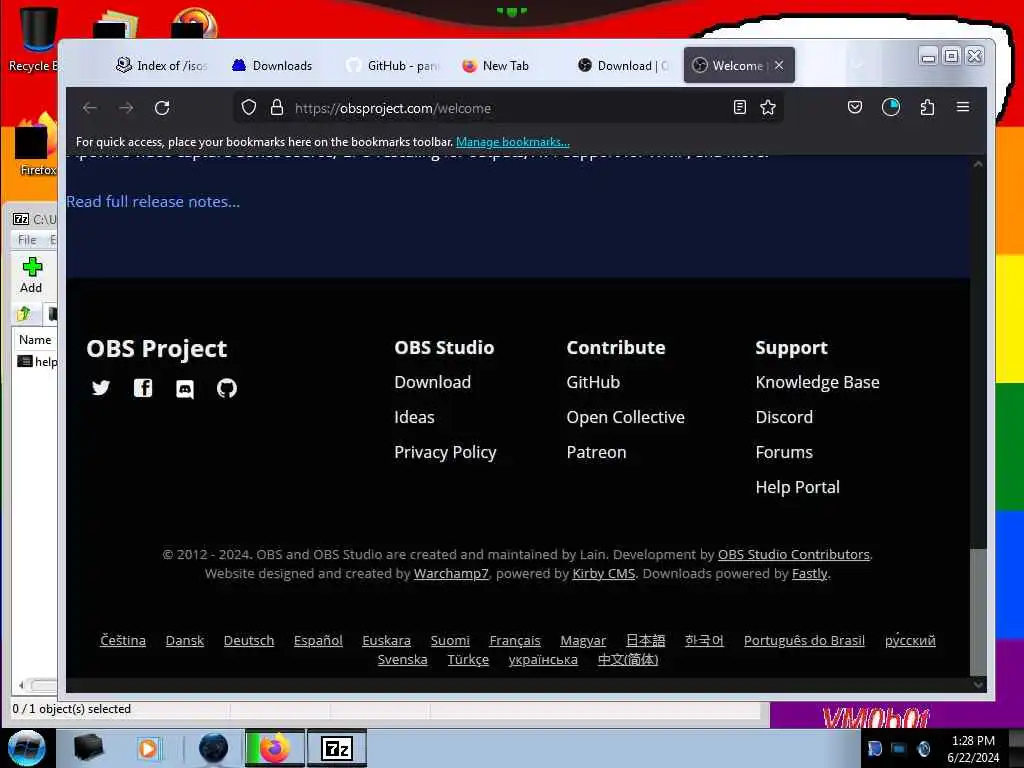
Task: Click Read full release notes link
Action: 153,201
